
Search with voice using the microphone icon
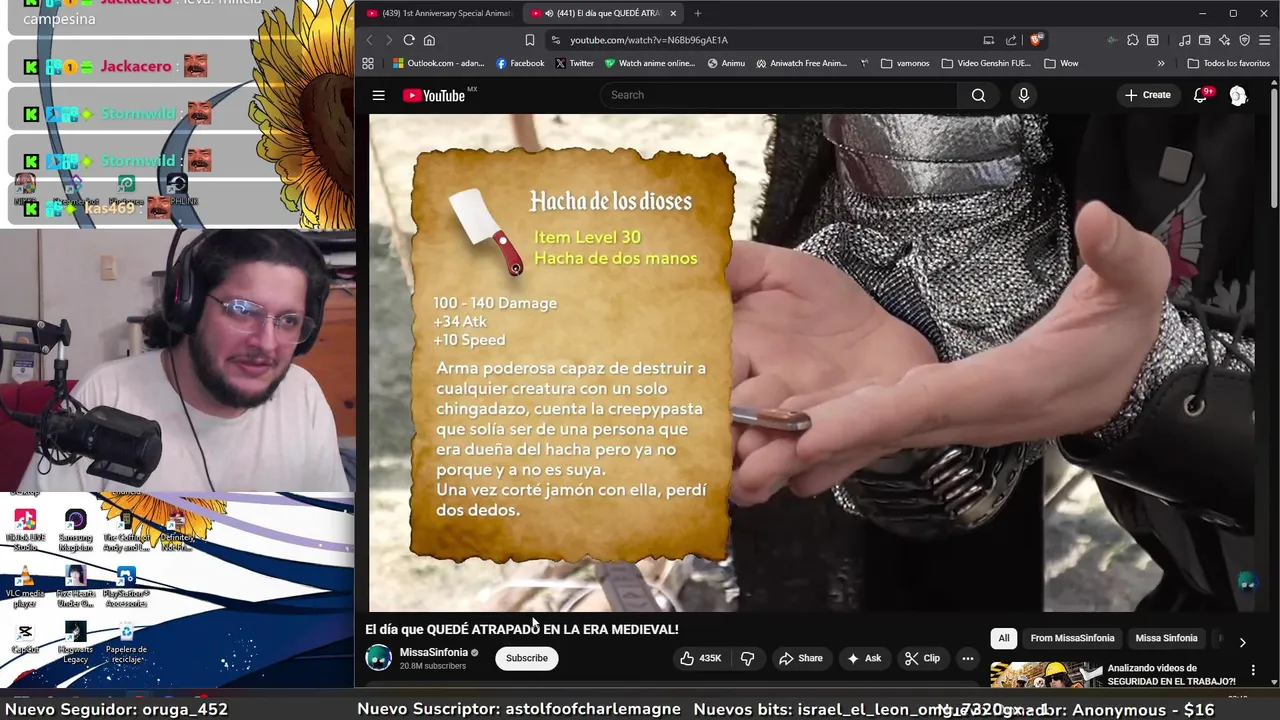pyautogui.click(x=1023, y=95)
